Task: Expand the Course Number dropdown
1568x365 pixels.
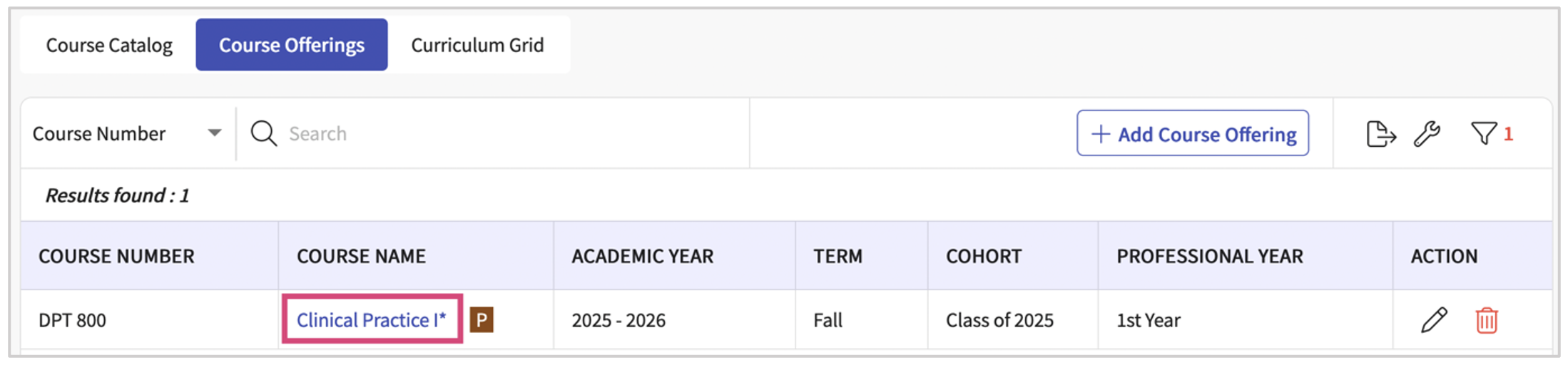Action: point(100,133)
